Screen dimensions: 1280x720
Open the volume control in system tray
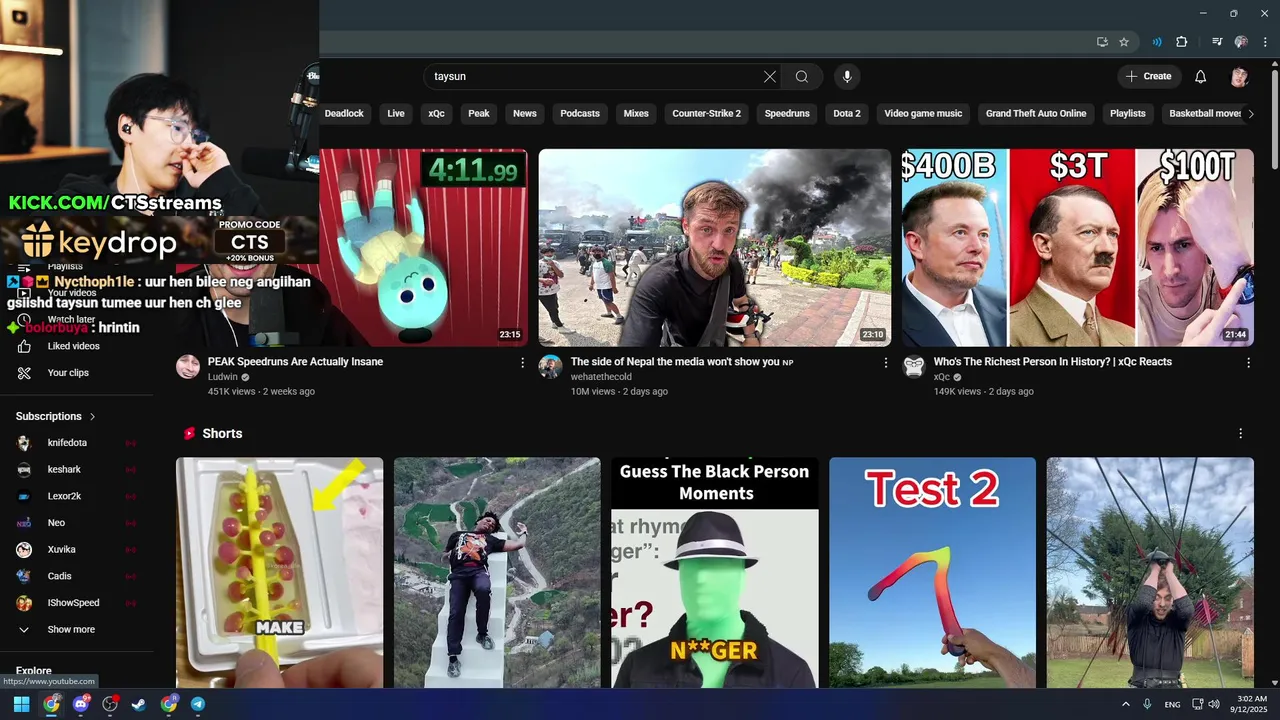[1214, 704]
